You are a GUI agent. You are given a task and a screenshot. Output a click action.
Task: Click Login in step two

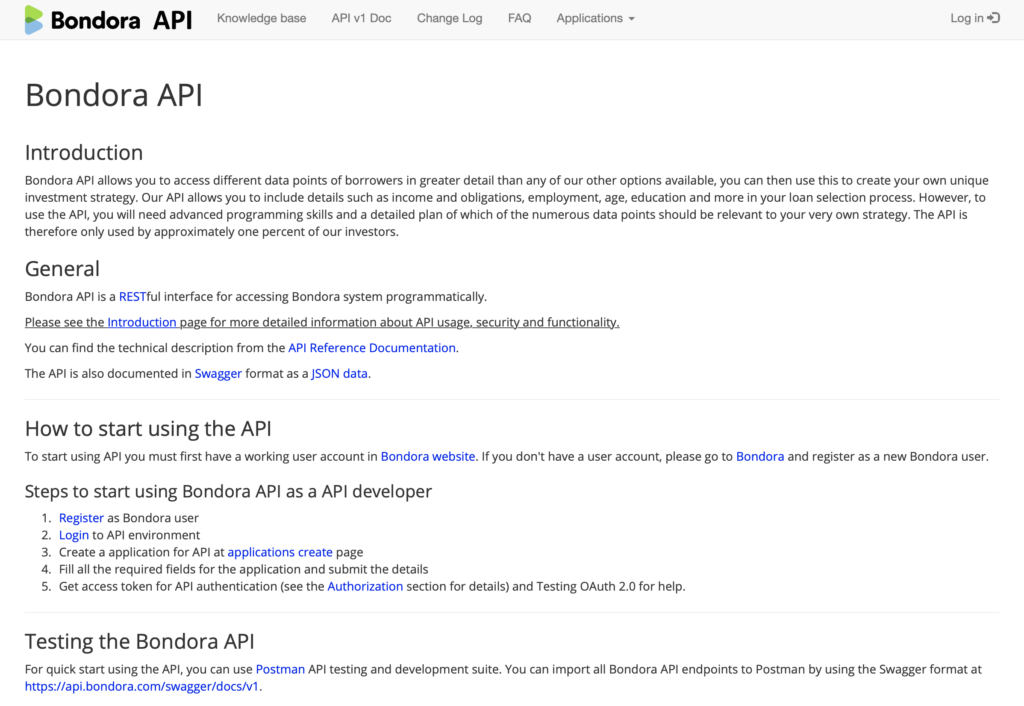74,535
